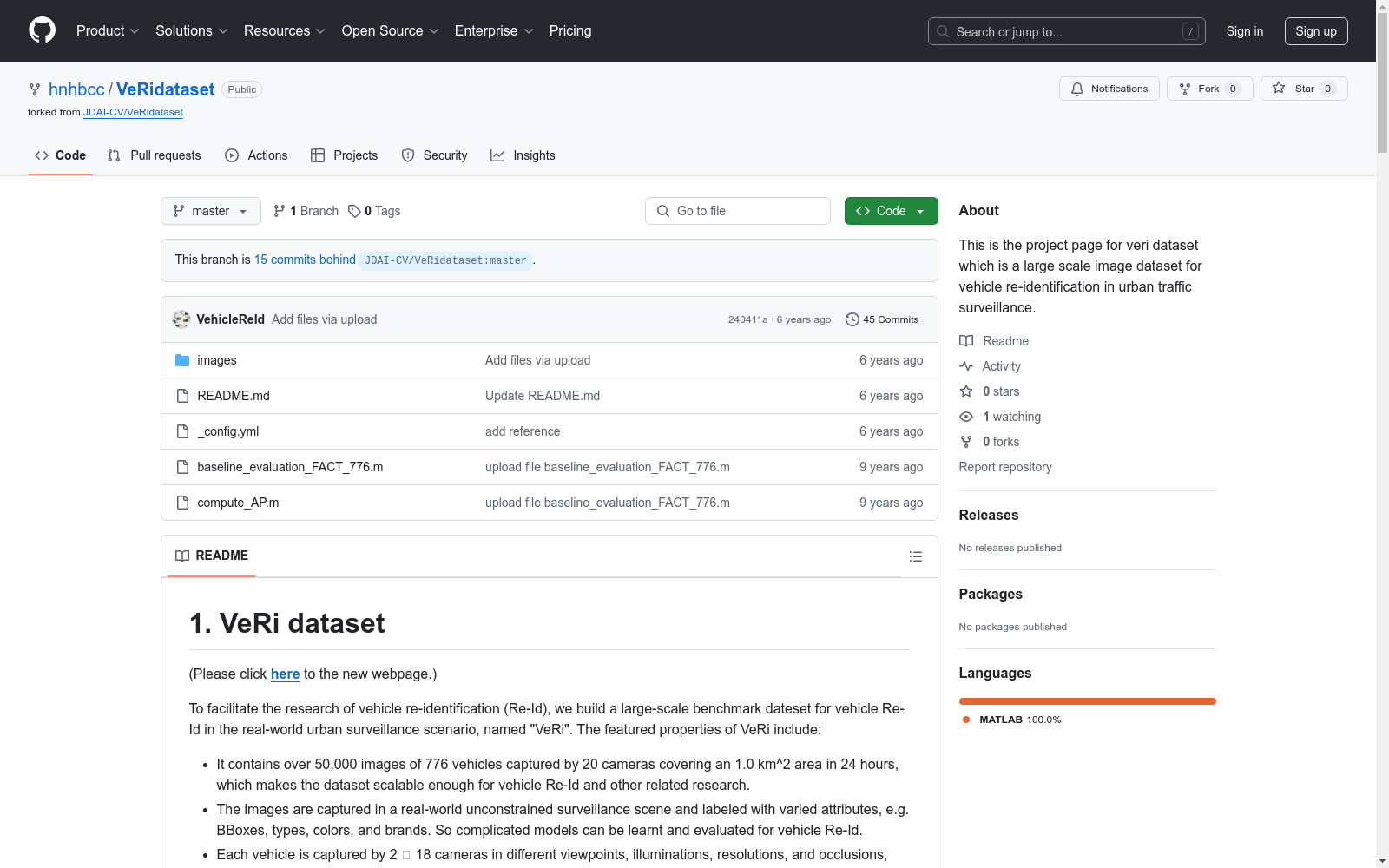Click the Search or jump to field

pos(1067,31)
